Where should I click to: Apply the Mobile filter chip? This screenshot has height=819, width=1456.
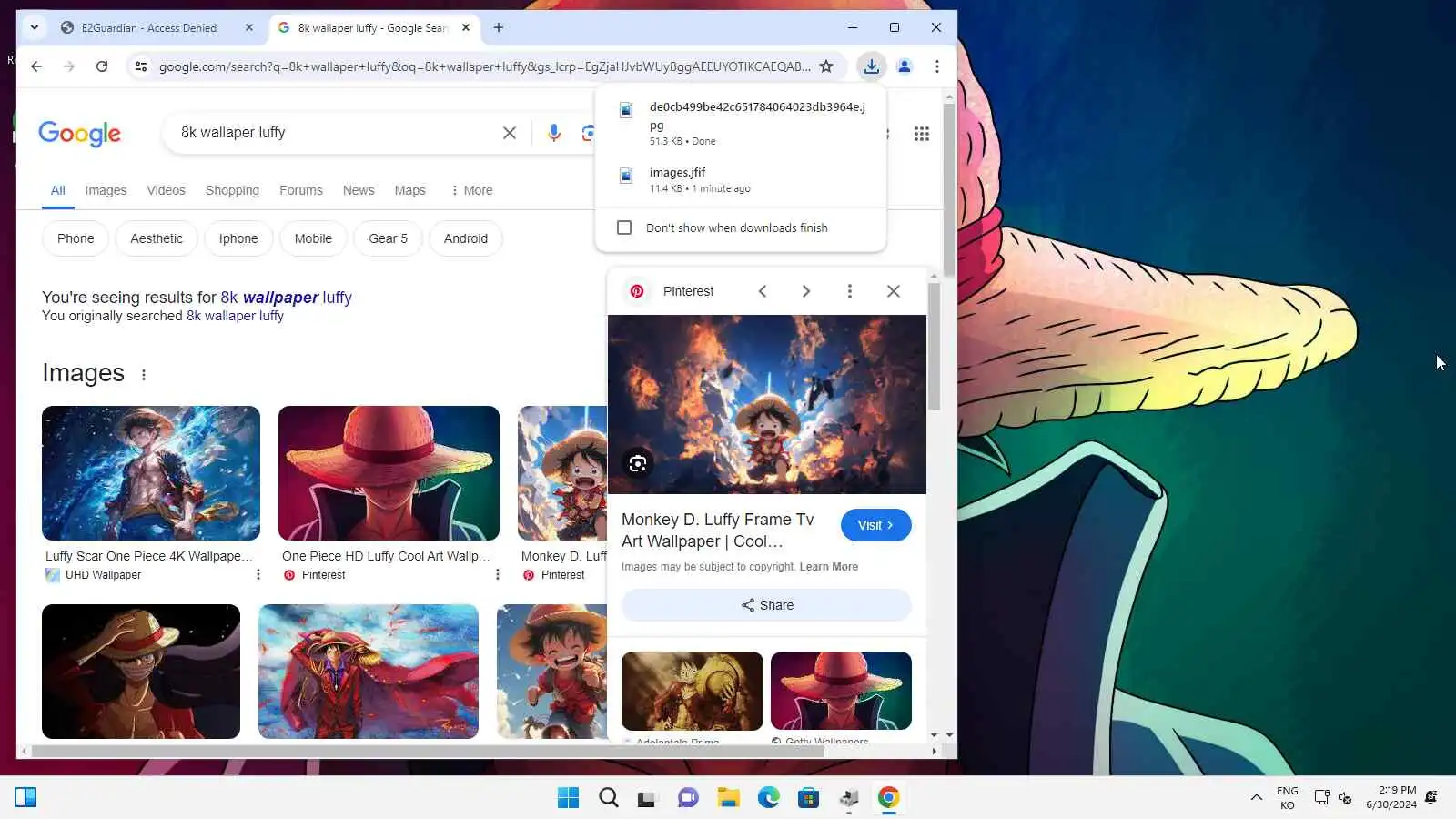tap(313, 238)
